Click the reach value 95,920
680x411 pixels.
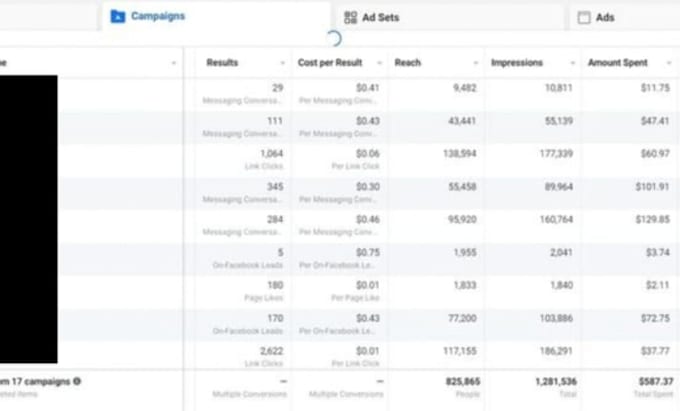click(x=462, y=219)
